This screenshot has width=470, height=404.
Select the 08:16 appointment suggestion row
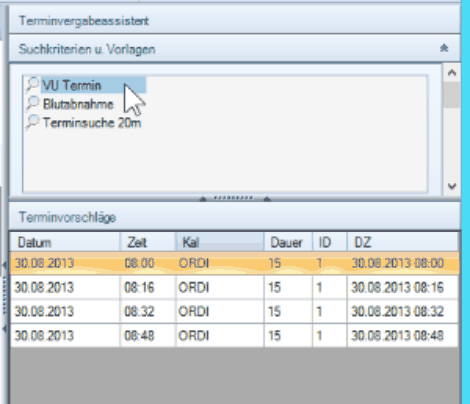(234, 287)
